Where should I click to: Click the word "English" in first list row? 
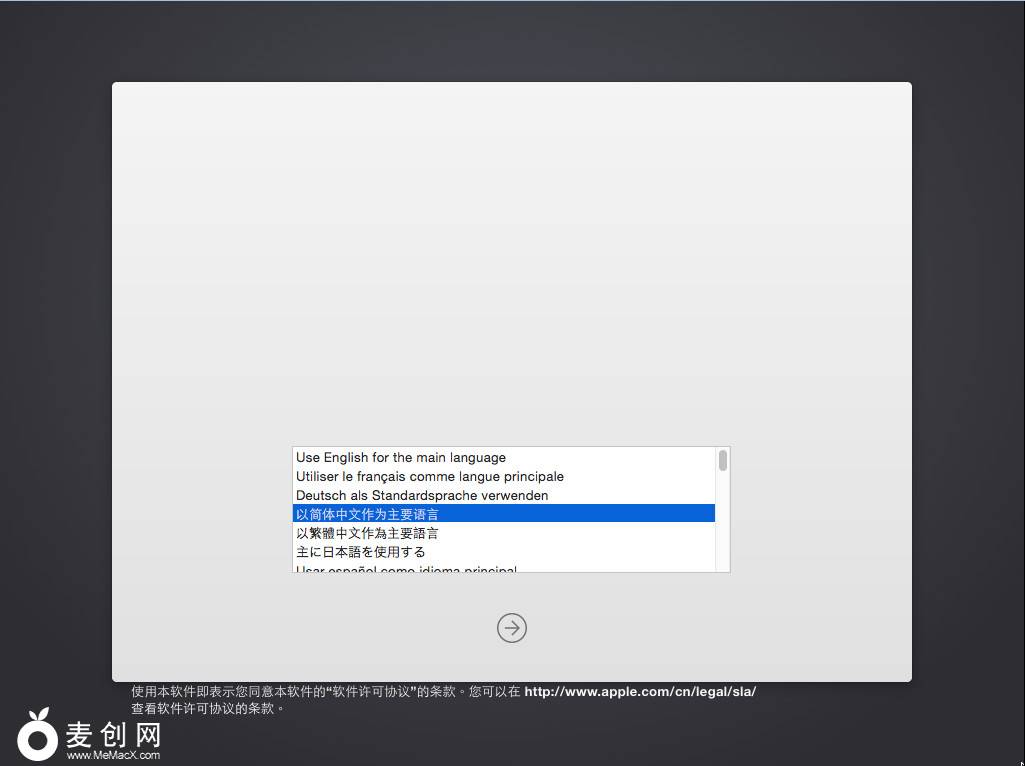click(346, 458)
